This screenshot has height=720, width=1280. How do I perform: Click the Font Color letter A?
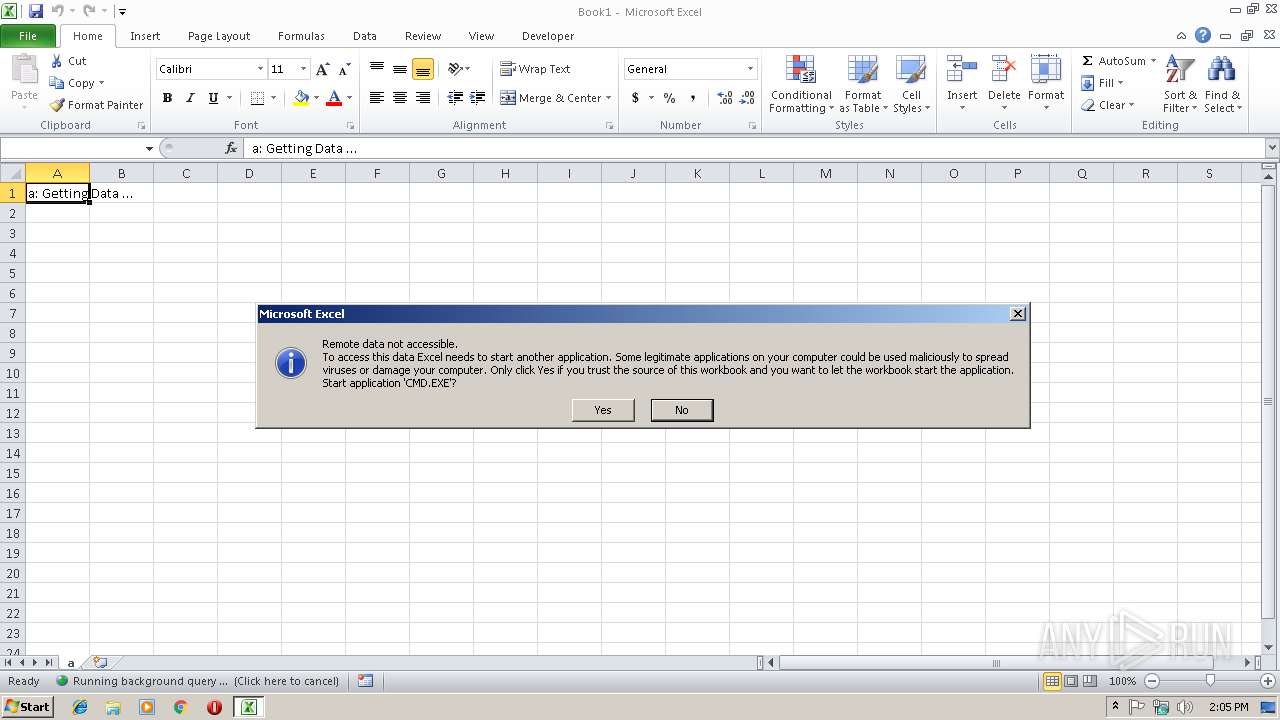click(334, 98)
